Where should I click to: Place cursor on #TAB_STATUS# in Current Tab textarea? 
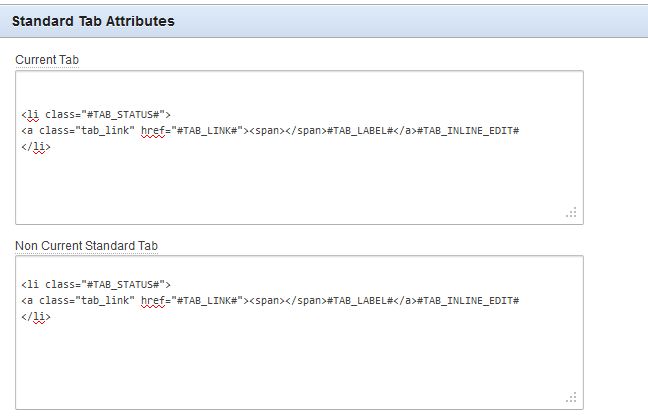128,115
